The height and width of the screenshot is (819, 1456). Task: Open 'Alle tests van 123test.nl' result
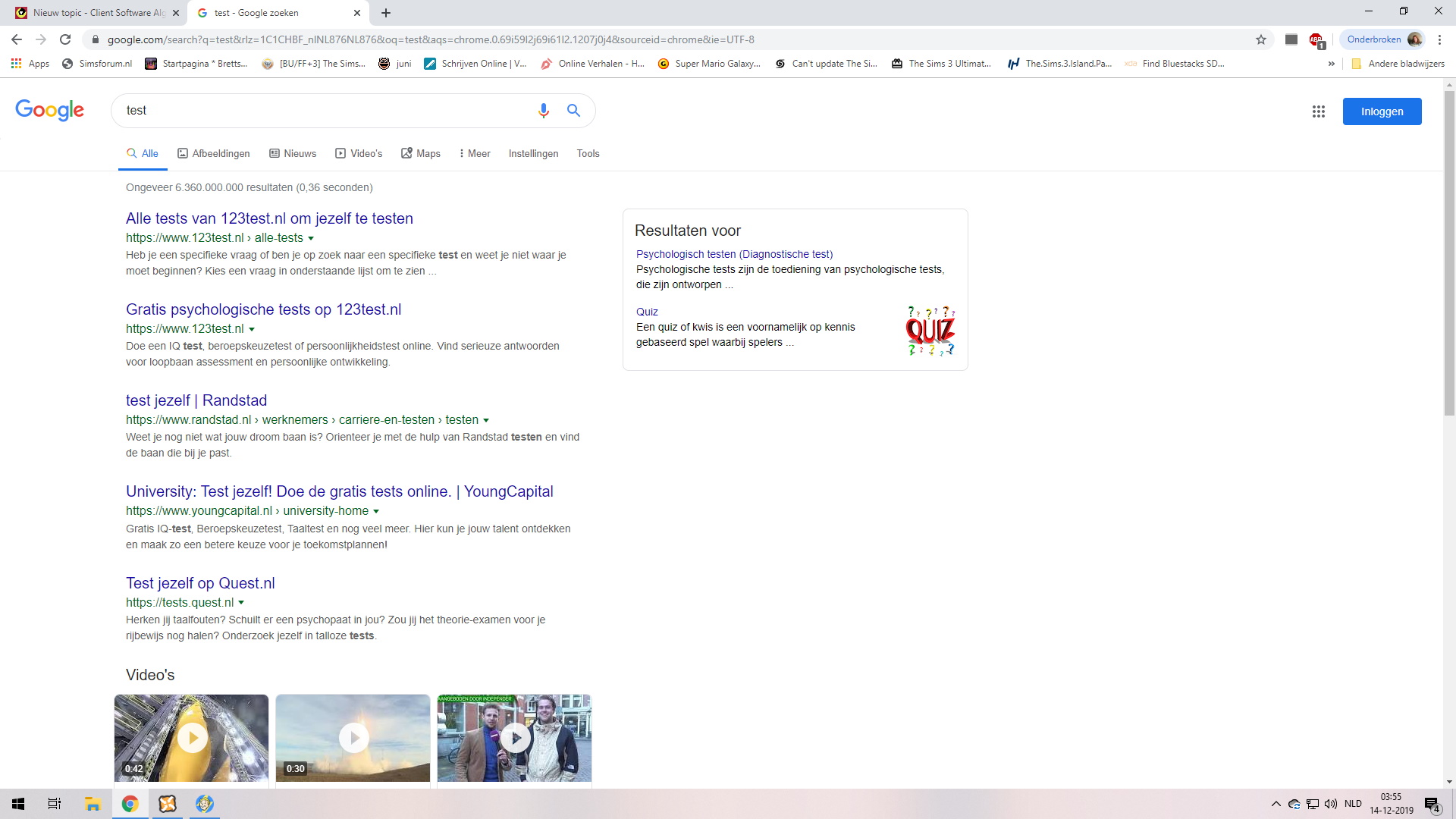click(269, 218)
